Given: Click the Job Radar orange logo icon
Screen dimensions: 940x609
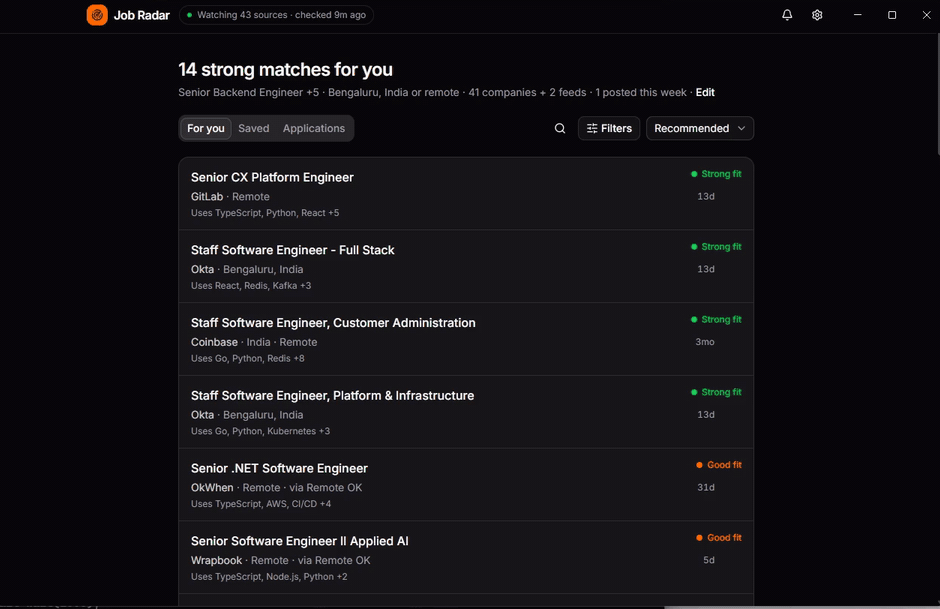Looking at the screenshot, I should pos(97,15).
